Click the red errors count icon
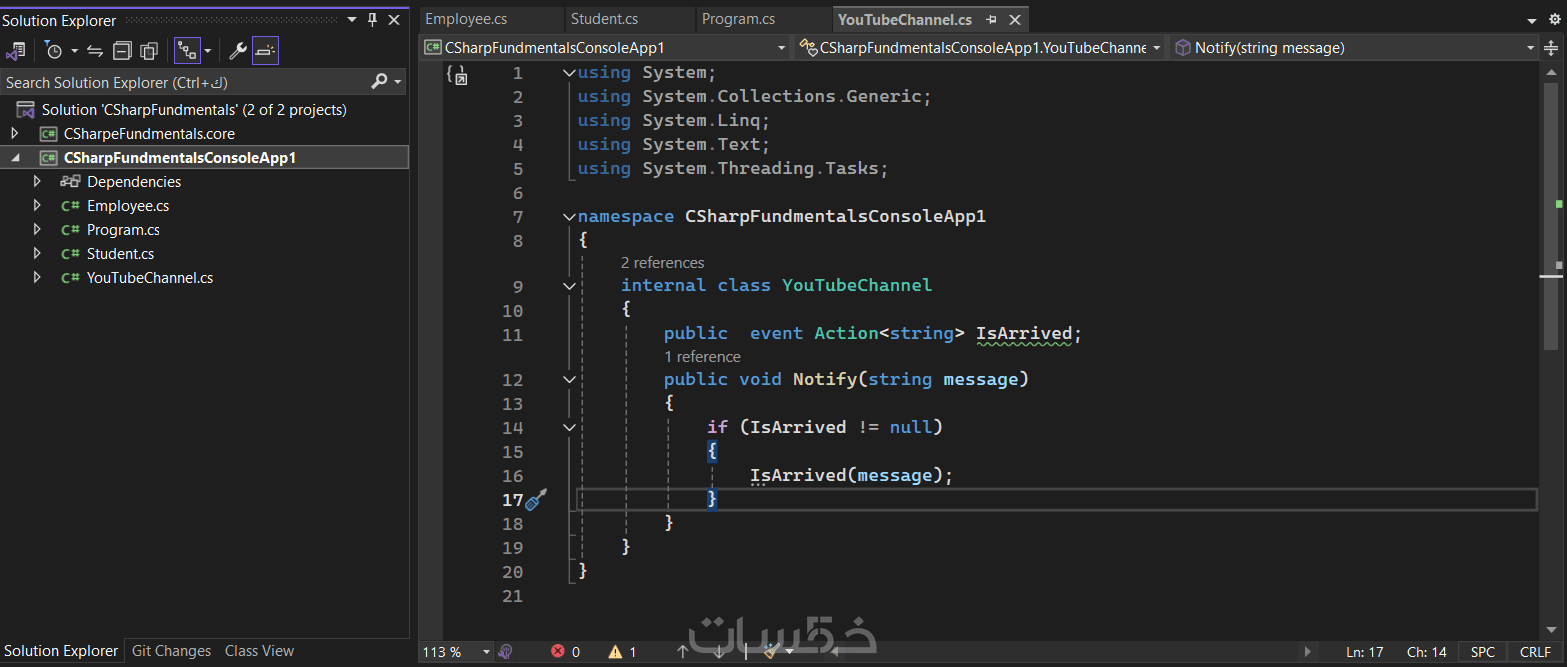The image size is (1567, 667). pyautogui.click(x=558, y=652)
